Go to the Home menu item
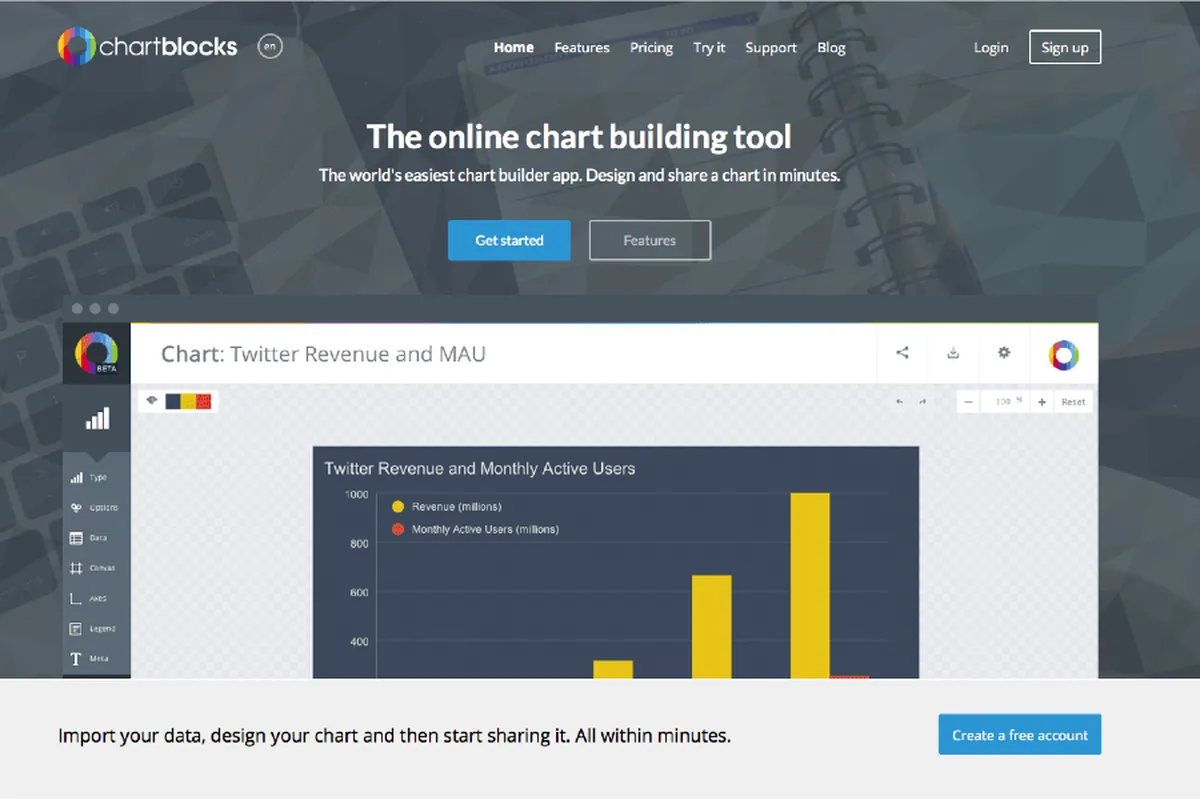This screenshot has height=800, width=1200. click(514, 47)
